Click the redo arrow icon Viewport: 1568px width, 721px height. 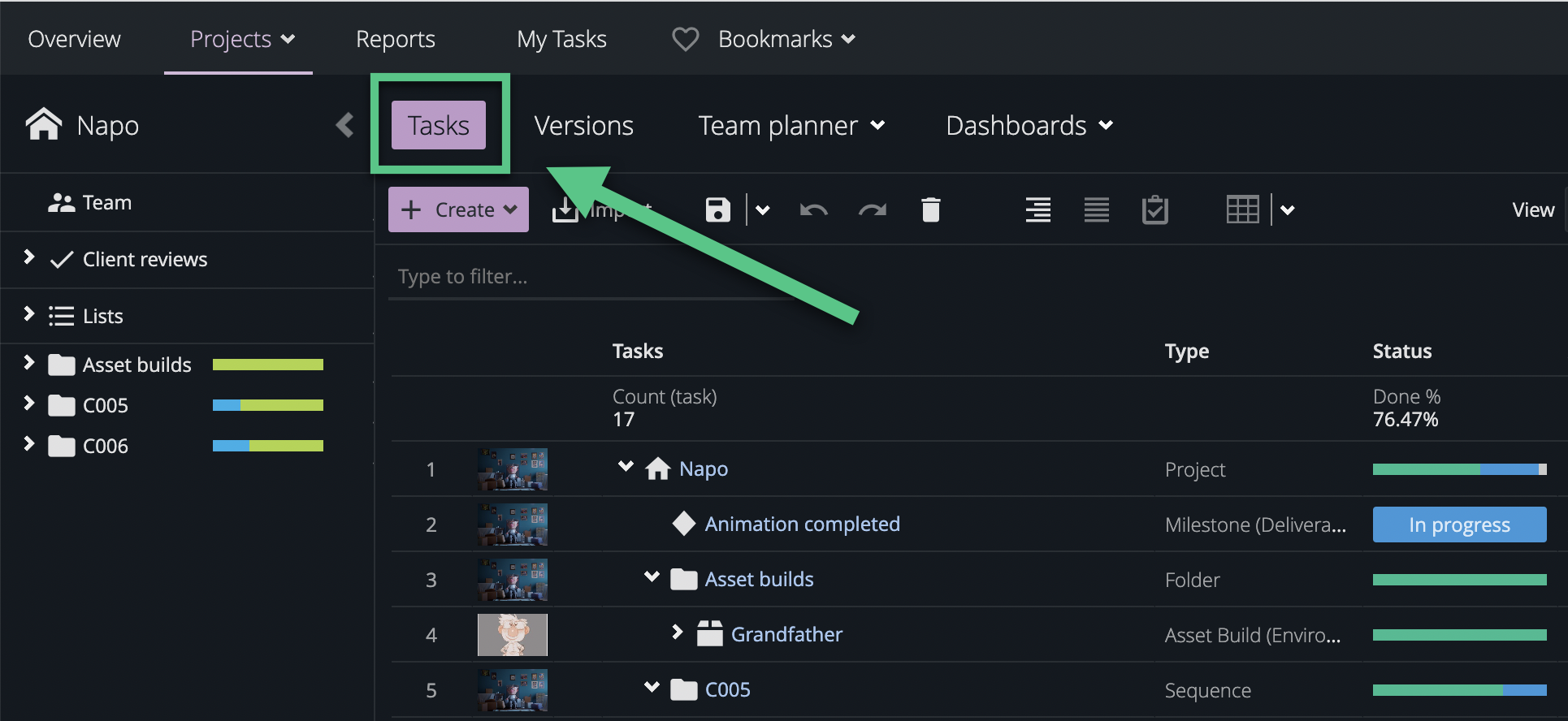pos(873,210)
